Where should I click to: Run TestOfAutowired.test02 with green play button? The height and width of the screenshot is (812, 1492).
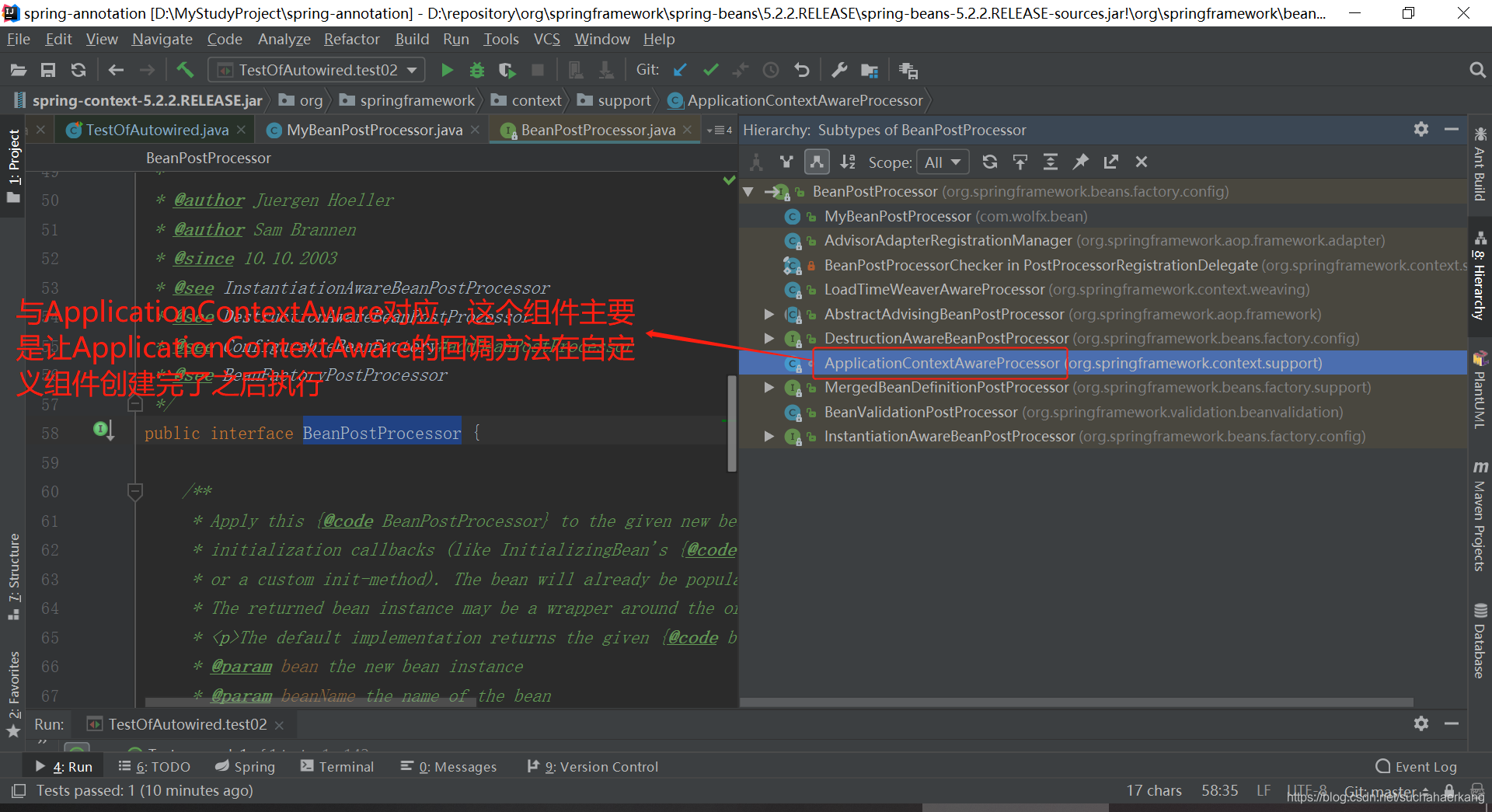(x=447, y=71)
